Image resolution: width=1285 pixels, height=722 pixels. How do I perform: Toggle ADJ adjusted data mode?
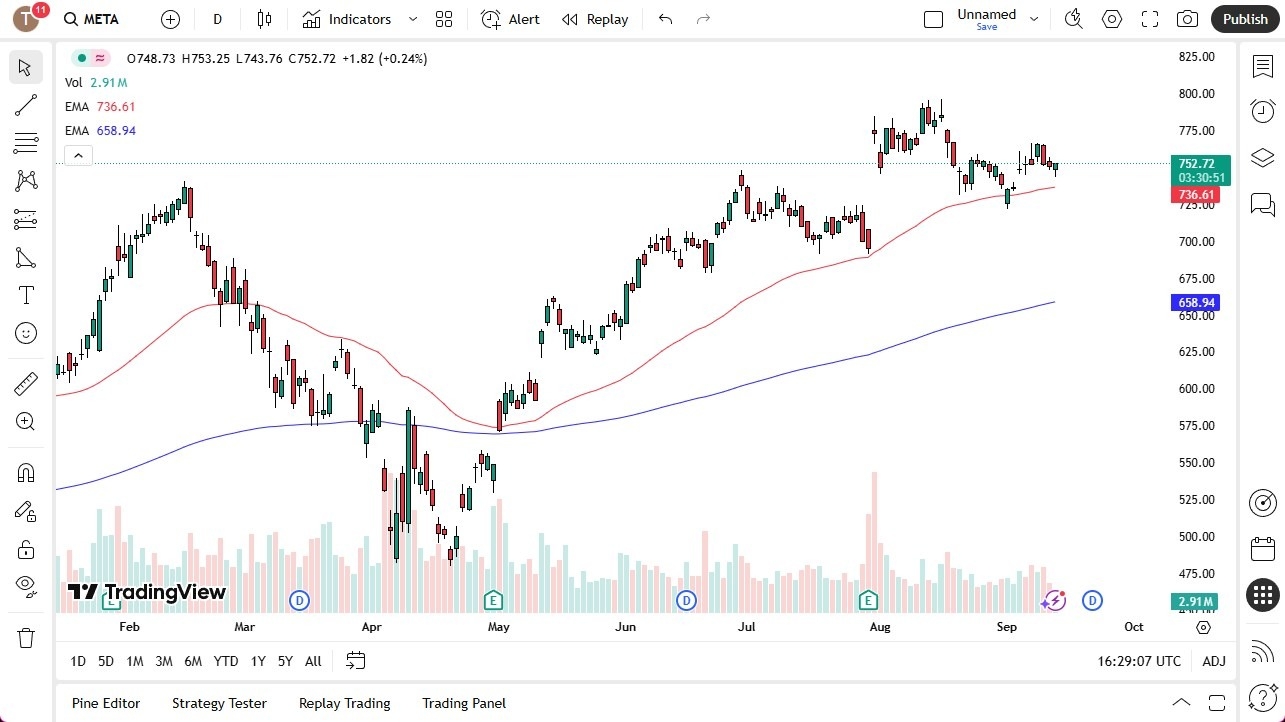1213,661
